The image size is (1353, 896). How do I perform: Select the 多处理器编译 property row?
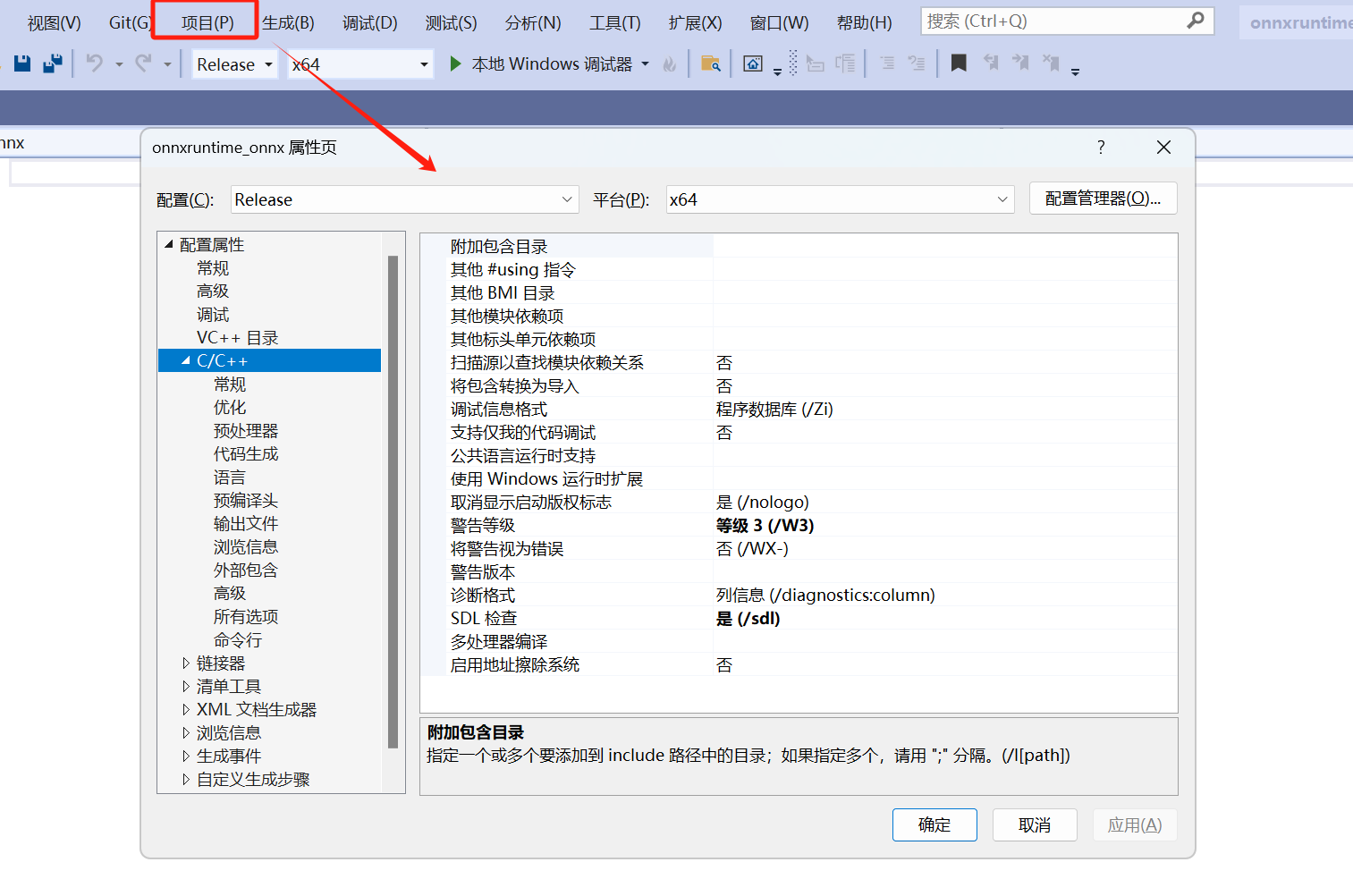pyautogui.click(x=799, y=641)
